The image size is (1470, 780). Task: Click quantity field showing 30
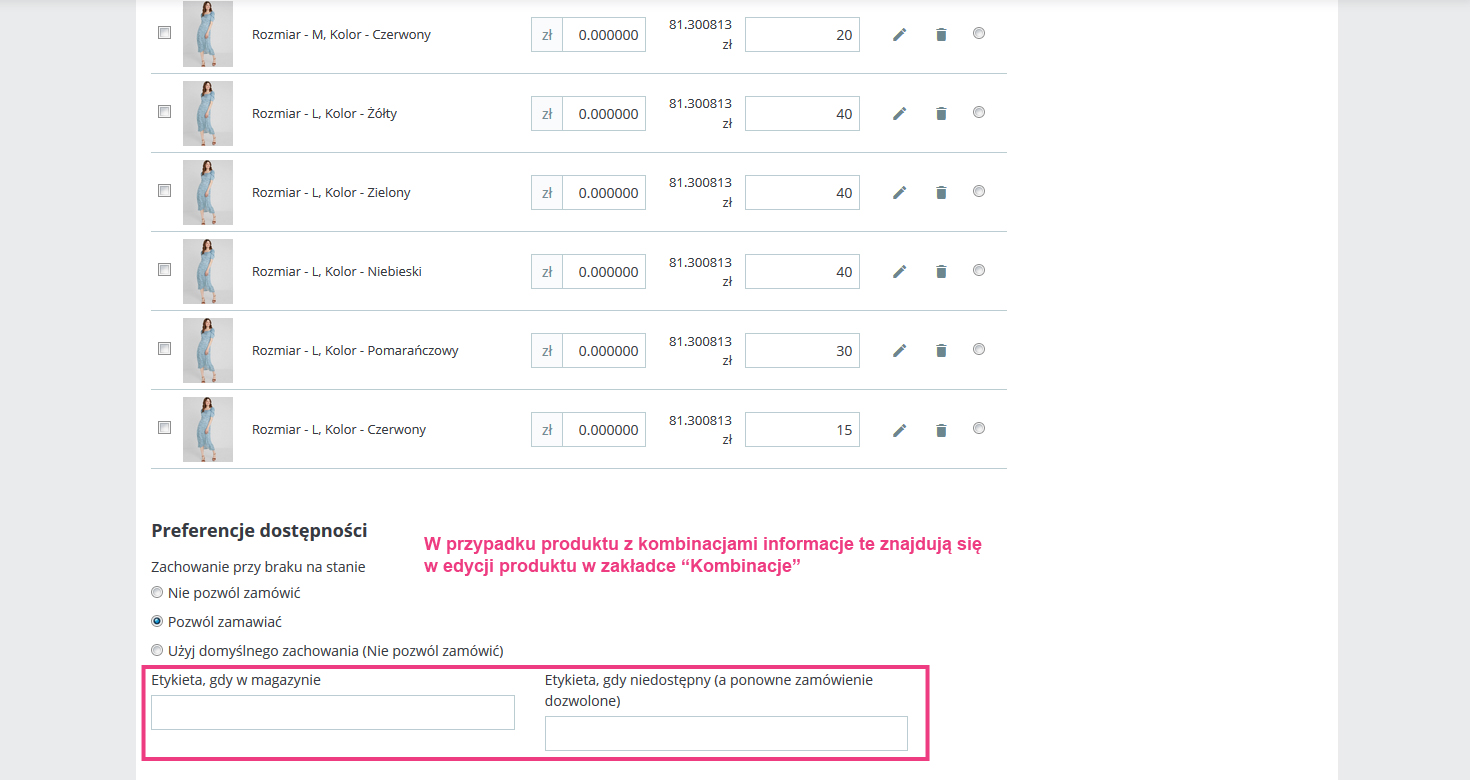802,351
